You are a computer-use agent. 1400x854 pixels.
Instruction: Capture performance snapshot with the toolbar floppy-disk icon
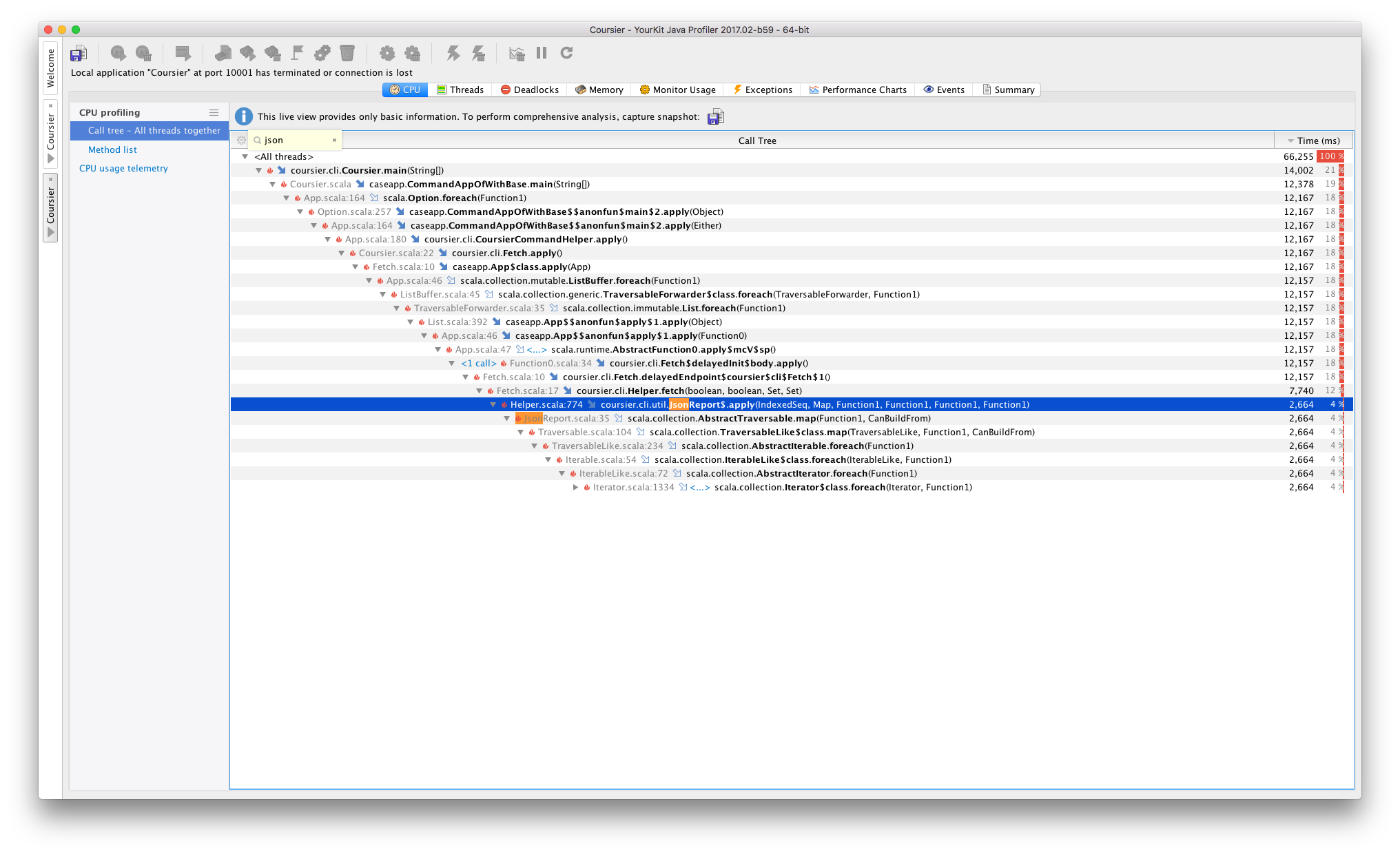(x=79, y=53)
